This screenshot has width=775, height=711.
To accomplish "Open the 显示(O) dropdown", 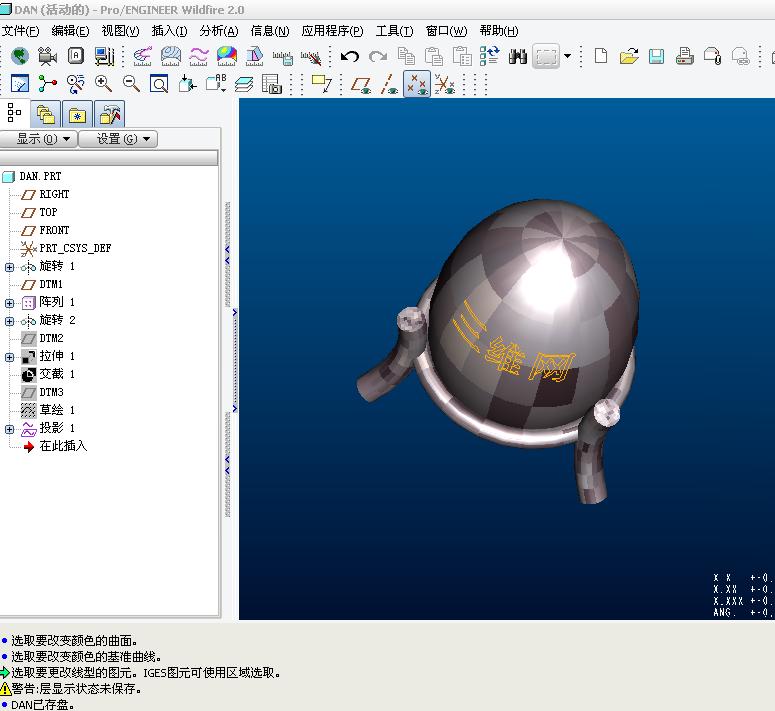I will 39,139.
